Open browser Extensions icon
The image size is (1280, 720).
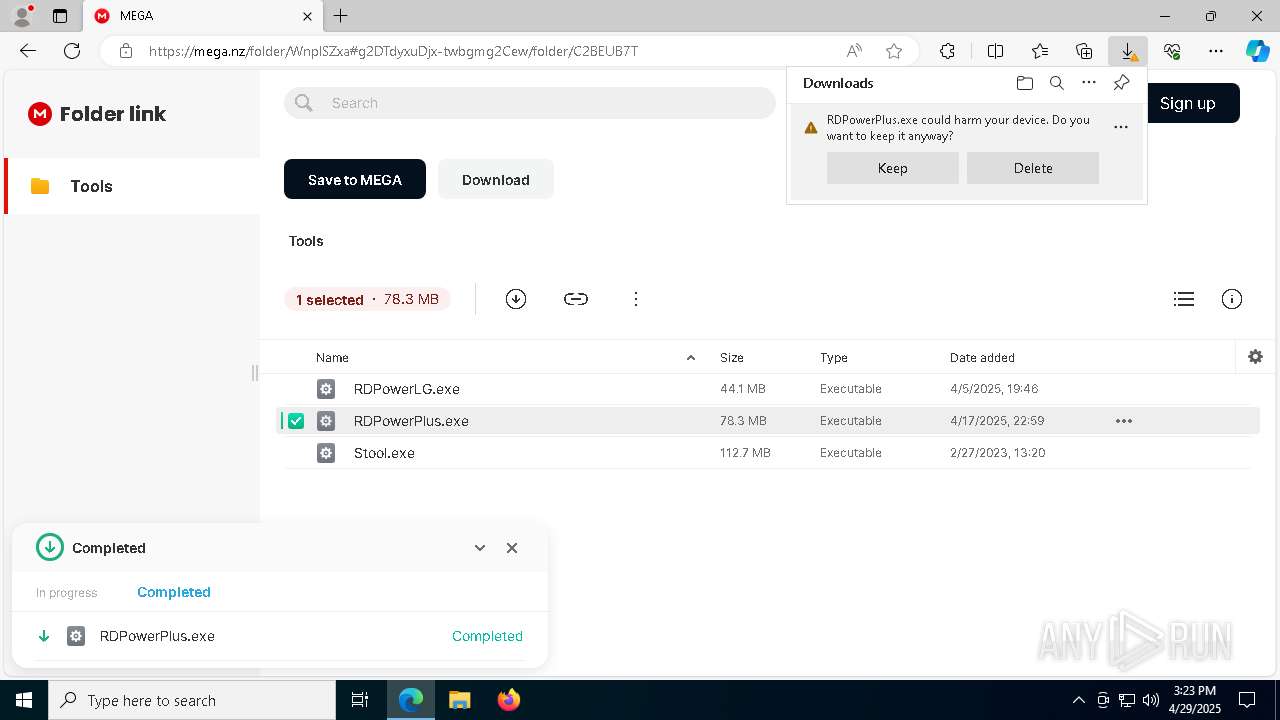point(947,51)
